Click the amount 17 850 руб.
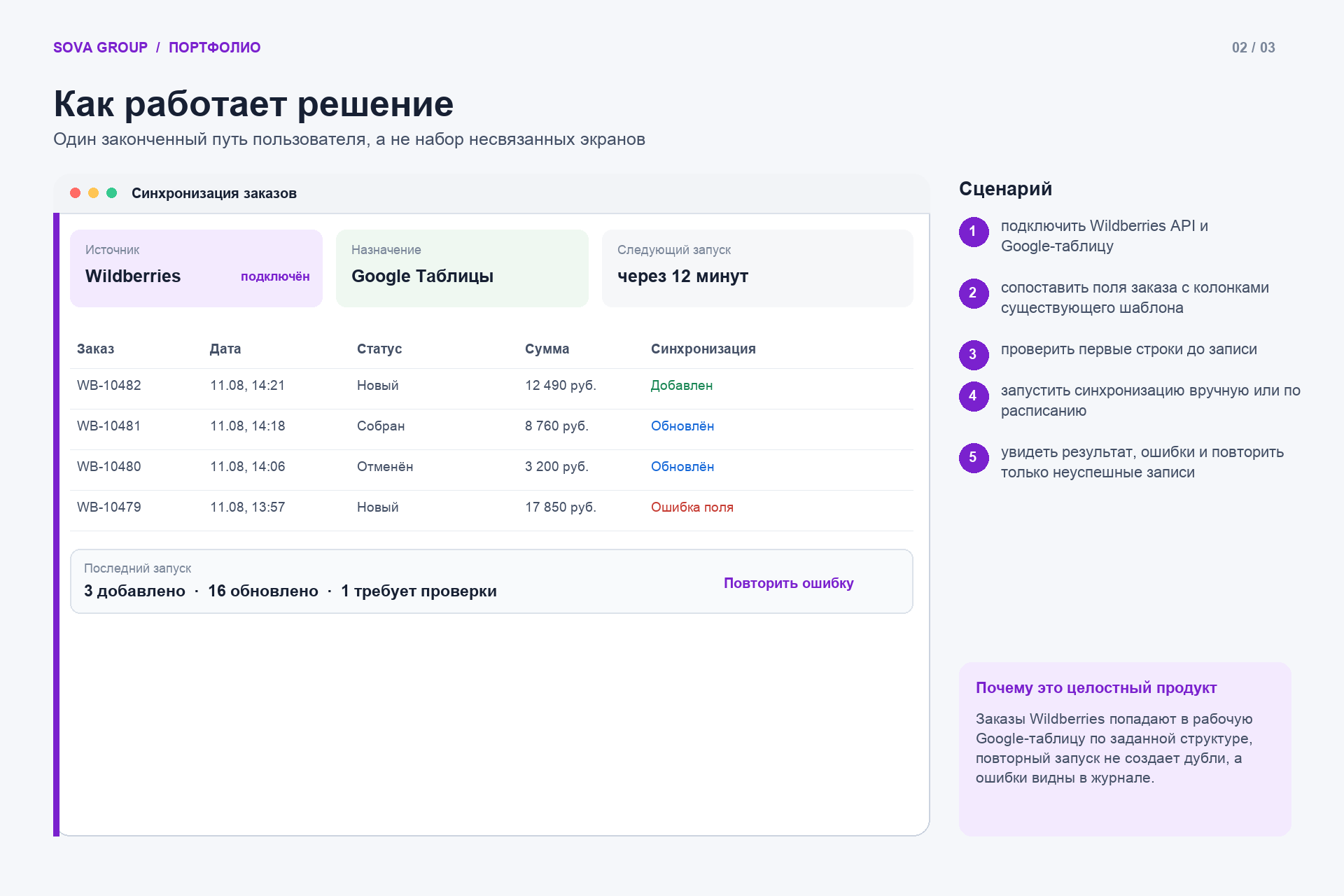This screenshot has height=896, width=1344. pyautogui.click(x=561, y=507)
